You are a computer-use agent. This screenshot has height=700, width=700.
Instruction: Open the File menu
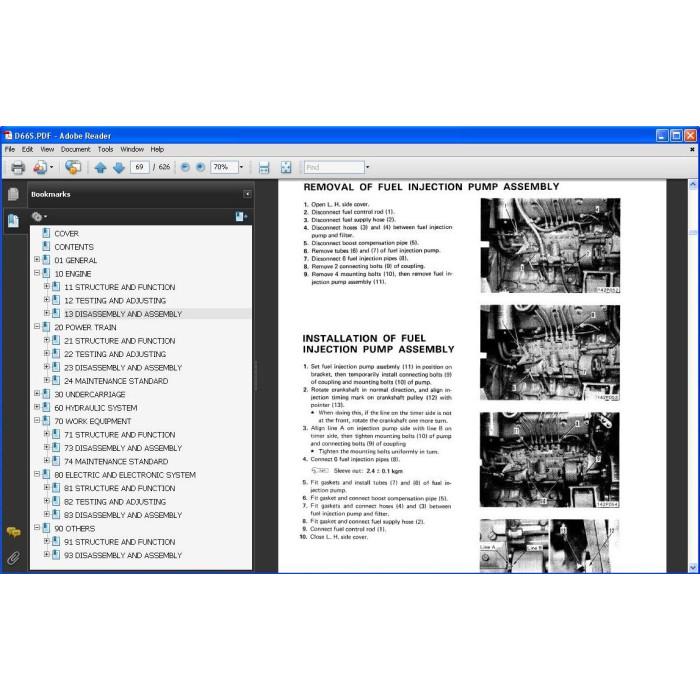coord(10,149)
